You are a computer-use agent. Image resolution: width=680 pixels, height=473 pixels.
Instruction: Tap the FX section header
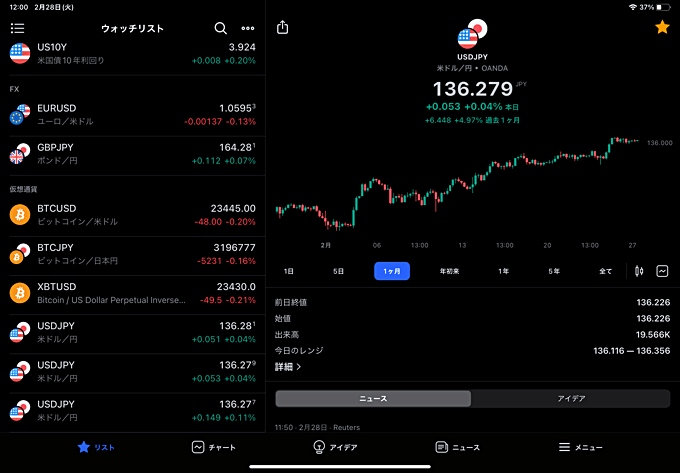(14, 89)
